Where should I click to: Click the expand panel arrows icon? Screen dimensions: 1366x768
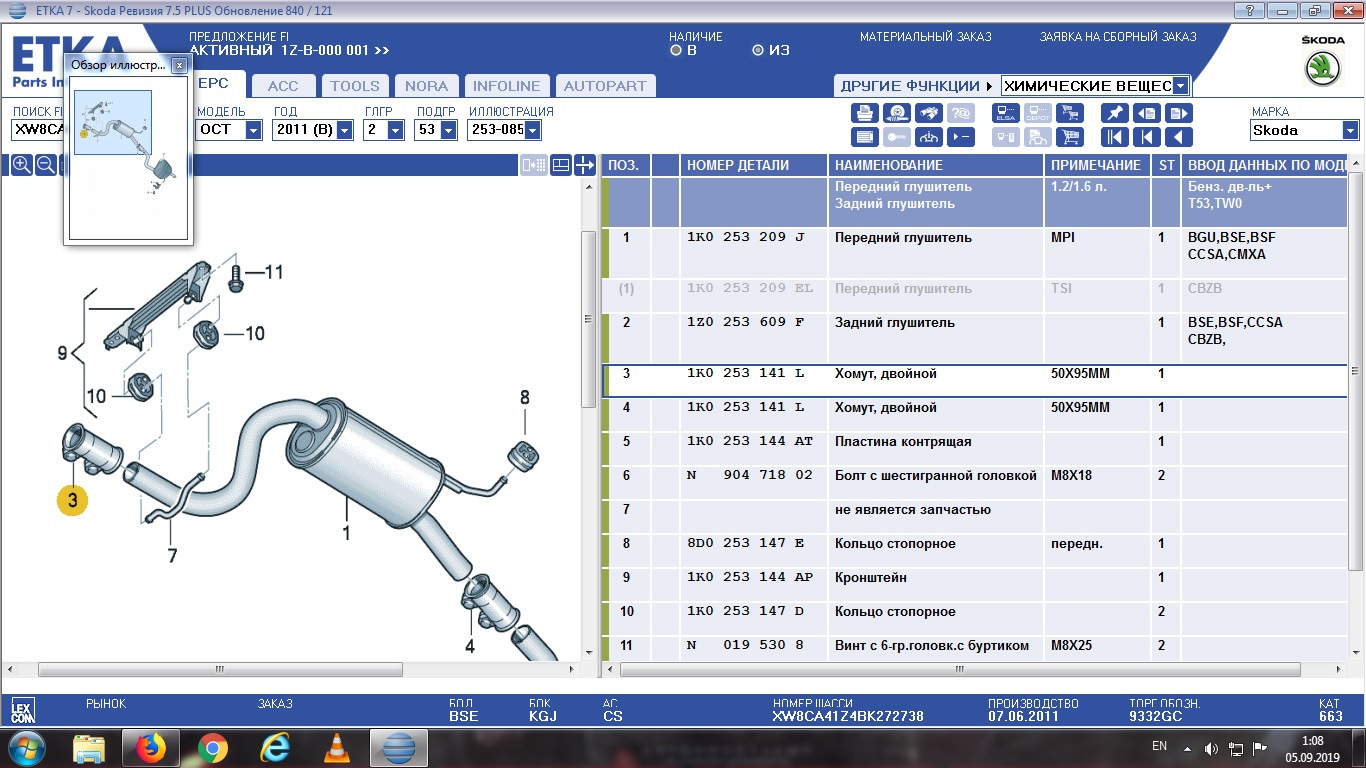pyautogui.click(x=585, y=165)
